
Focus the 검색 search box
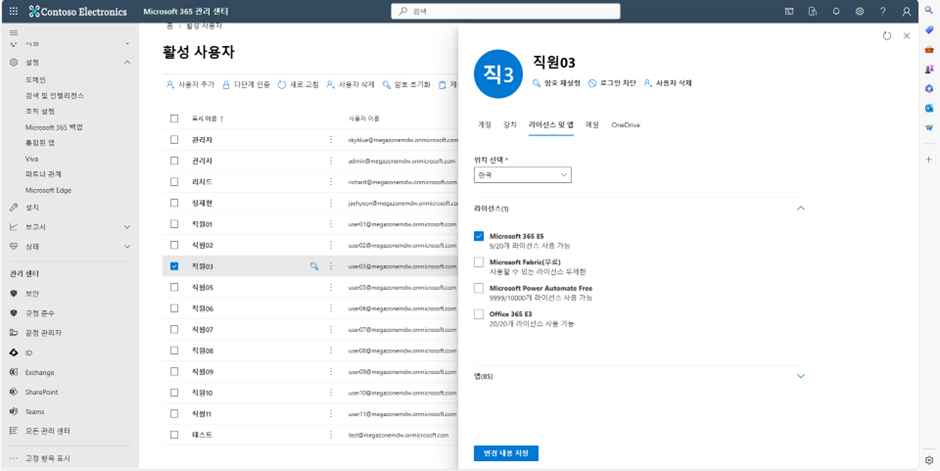pos(506,11)
